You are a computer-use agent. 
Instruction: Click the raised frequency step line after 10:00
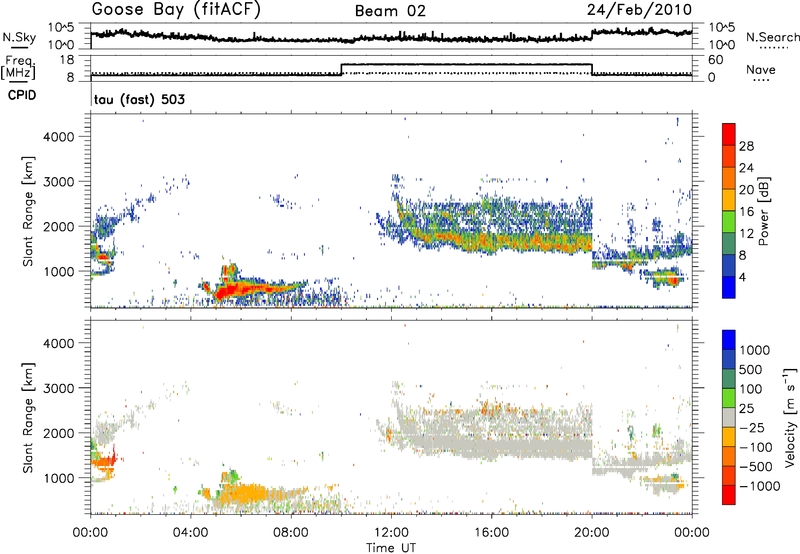(x=466, y=64)
